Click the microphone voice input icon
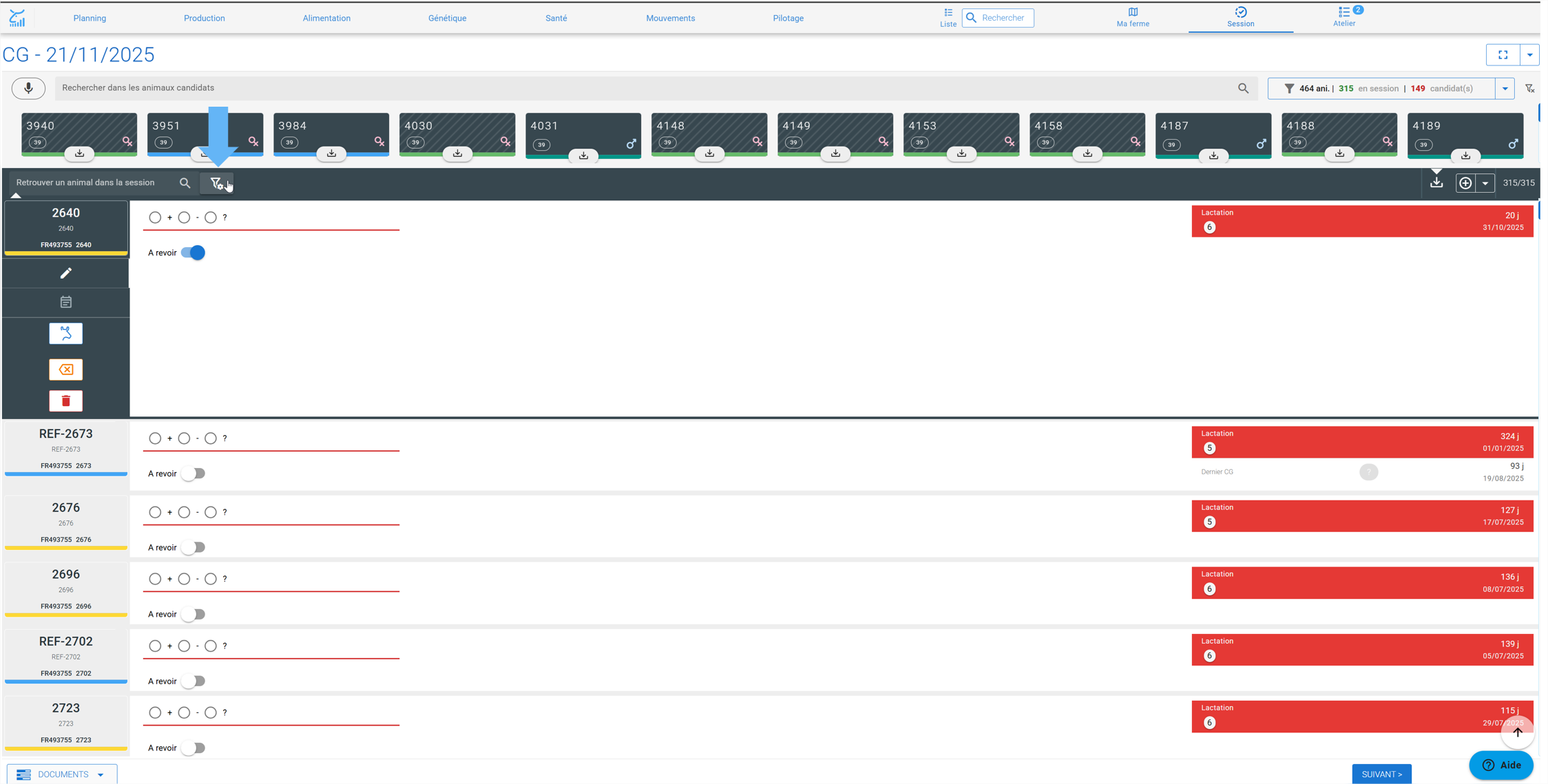 (28, 88)
